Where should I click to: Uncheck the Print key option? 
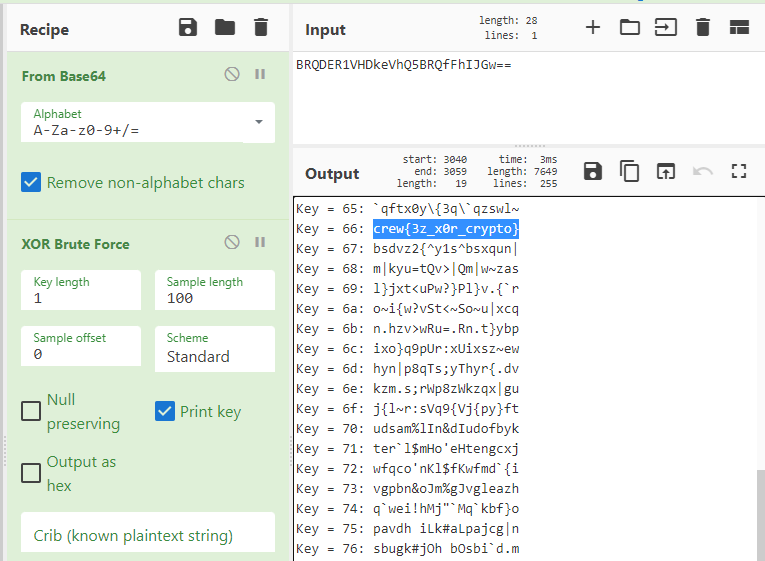click(165, 411)
